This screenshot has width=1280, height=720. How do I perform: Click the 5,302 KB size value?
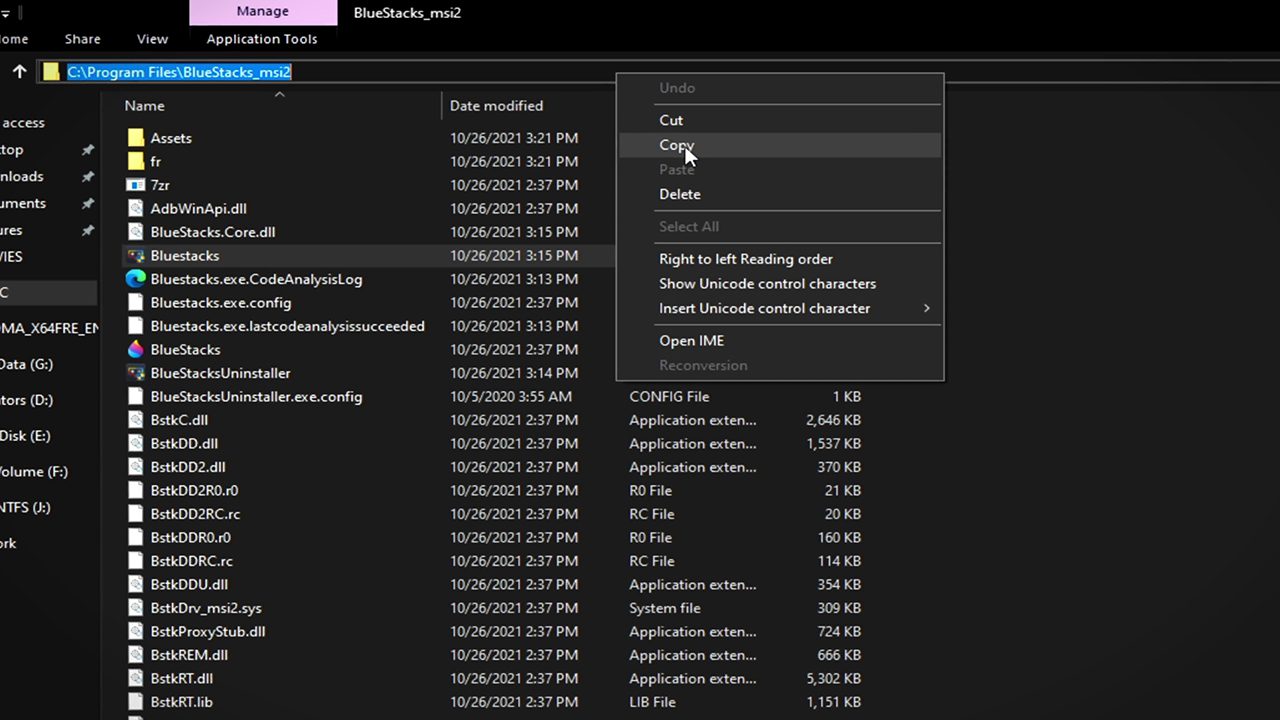point(833,678)
